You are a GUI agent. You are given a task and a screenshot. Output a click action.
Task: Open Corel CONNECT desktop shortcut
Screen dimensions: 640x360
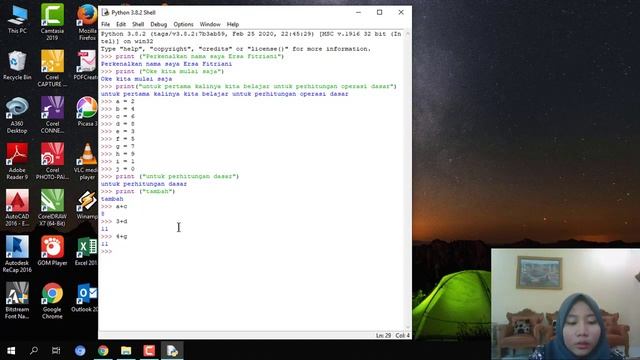[x=52, y=115]
